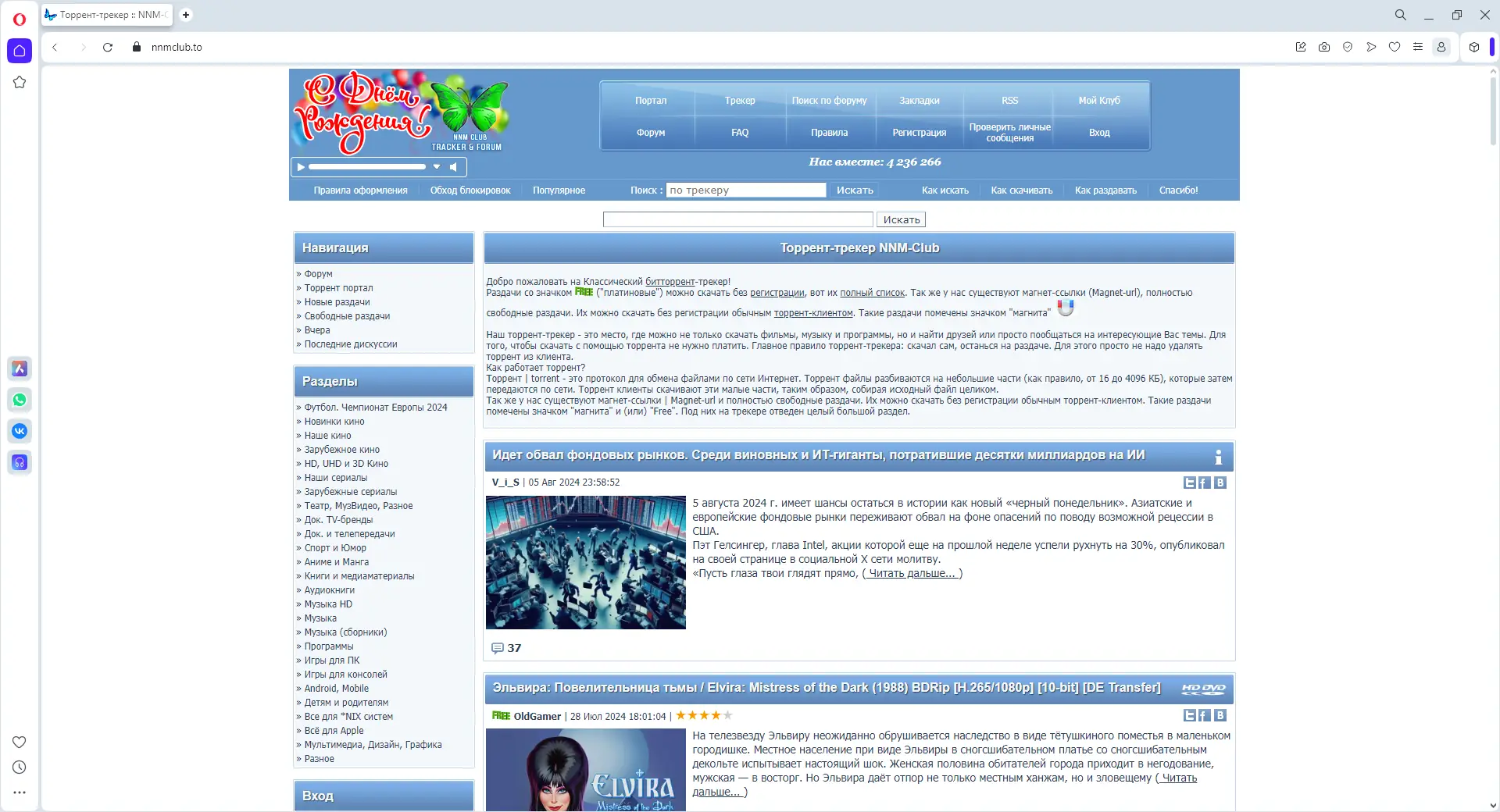The image size is (1500, 812).
Task: Open the FAQ menu item
Action: tap(740, 133)
